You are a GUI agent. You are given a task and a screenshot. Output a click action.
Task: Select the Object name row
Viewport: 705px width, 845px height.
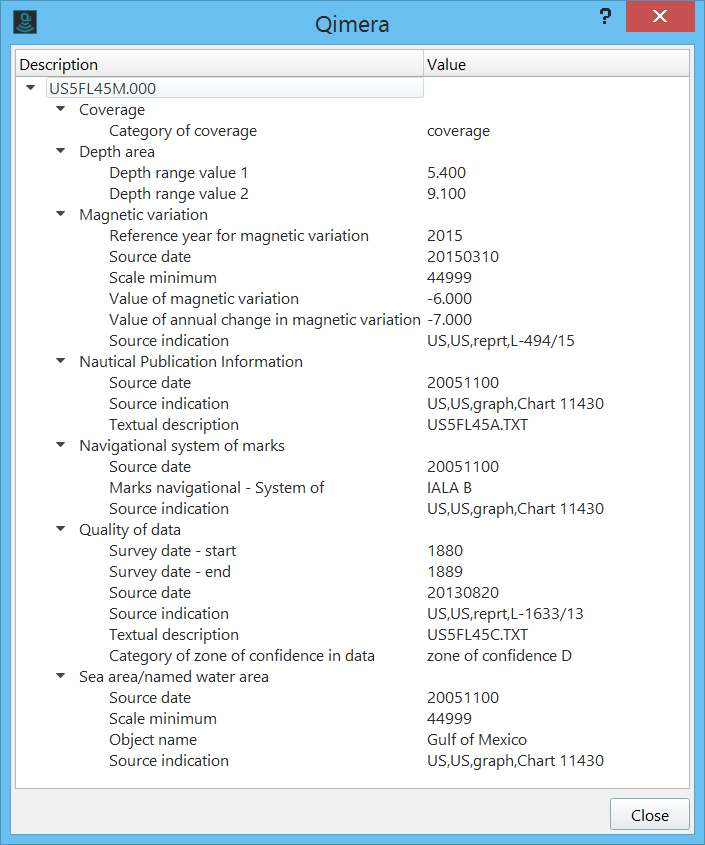[153, 740]
